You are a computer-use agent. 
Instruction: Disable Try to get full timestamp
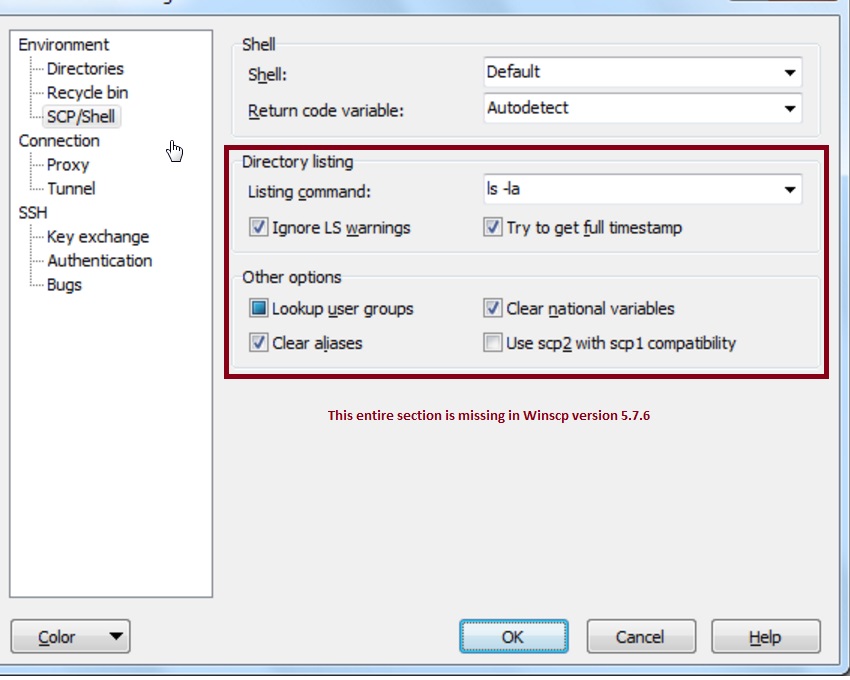point(492,228)
